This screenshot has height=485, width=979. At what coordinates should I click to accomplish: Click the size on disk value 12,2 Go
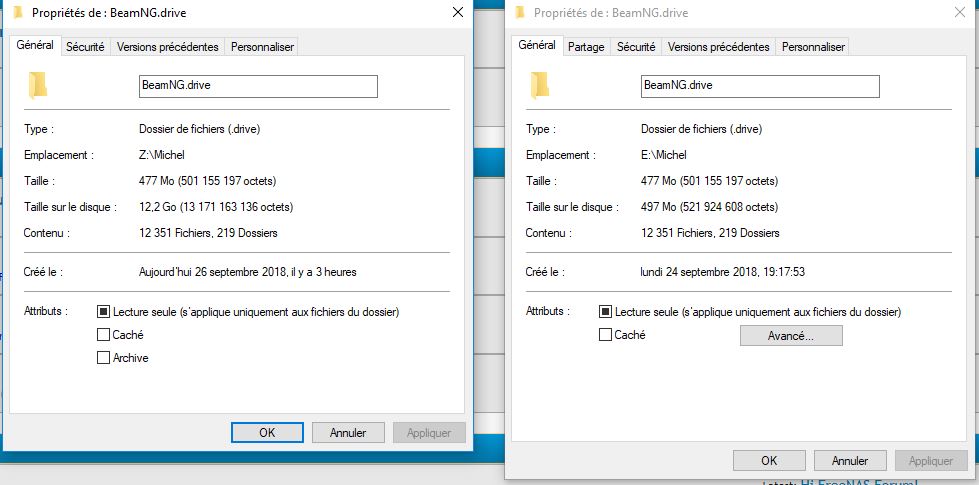(216, 207)
